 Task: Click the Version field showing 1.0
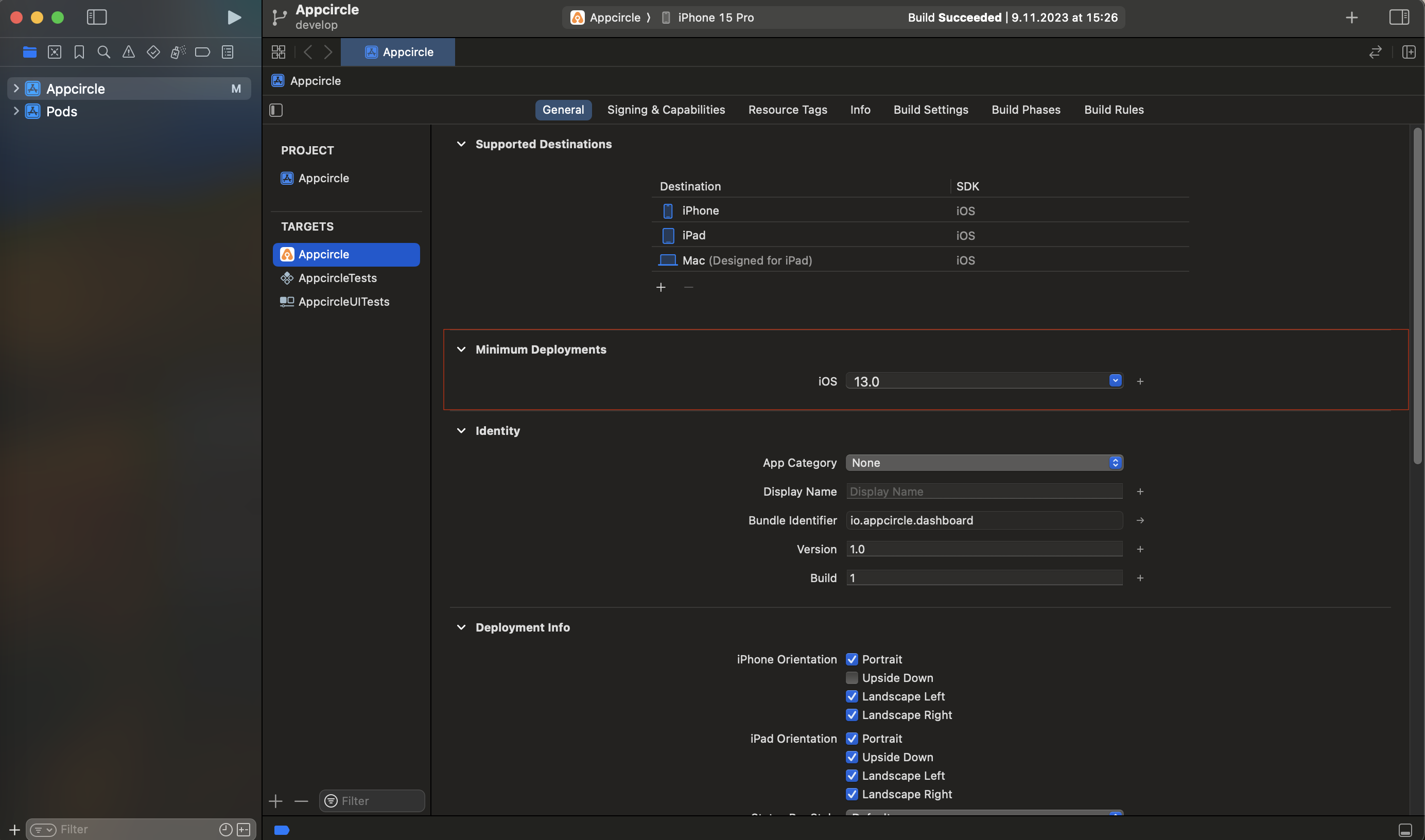coord(984,549)
